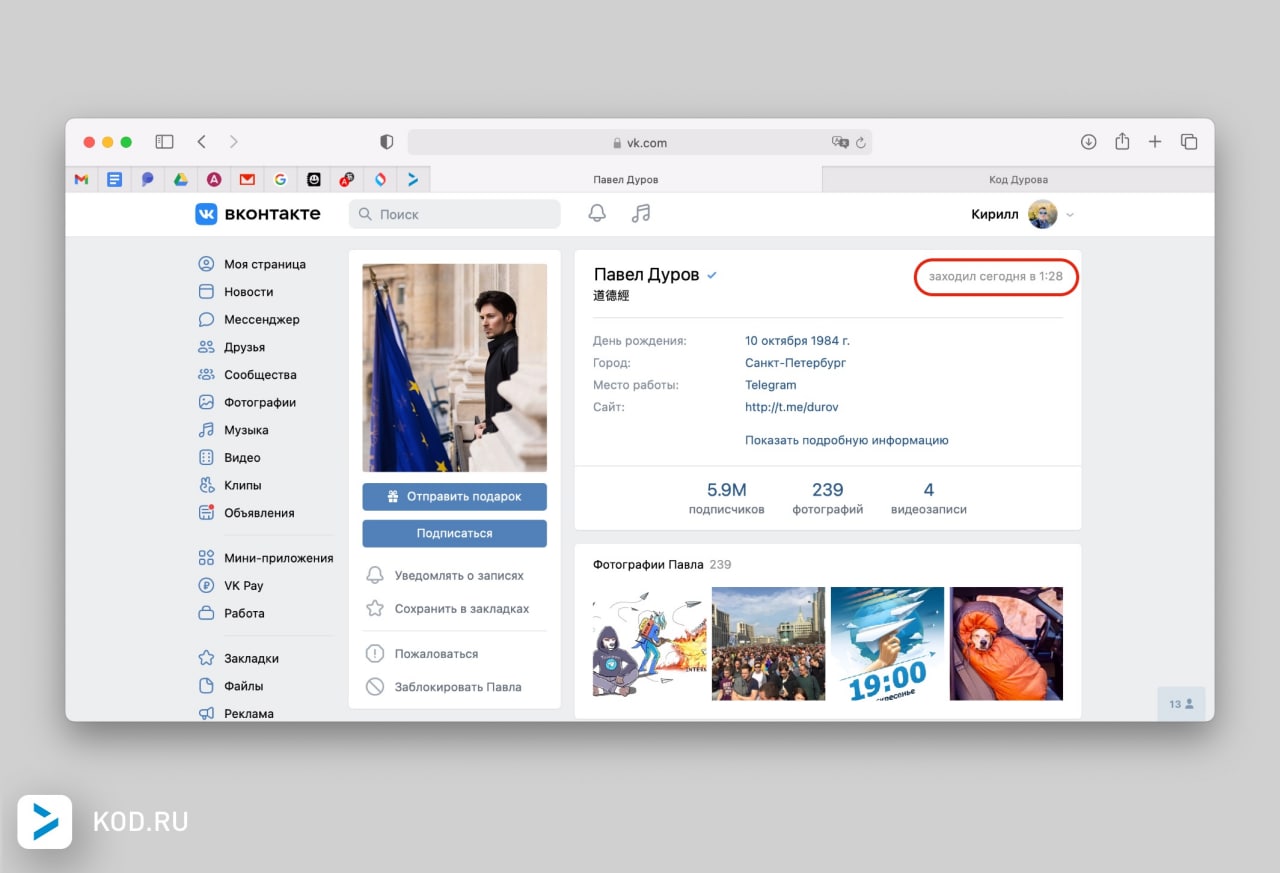Click the translate page icon in address bar
1280x873 pixels.
click(840, 142)
